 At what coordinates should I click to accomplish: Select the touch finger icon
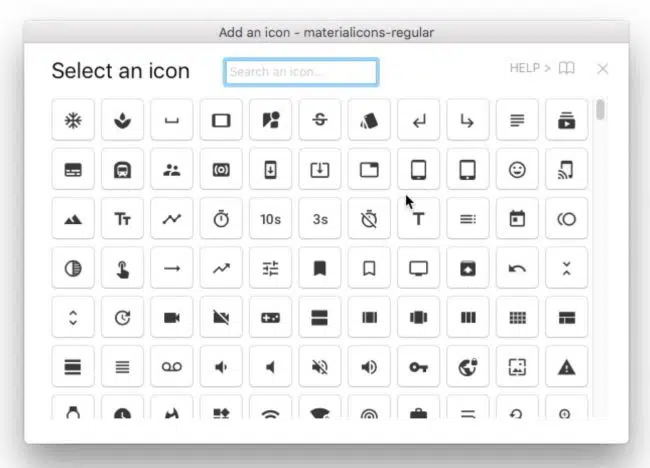tap(122, 268)
